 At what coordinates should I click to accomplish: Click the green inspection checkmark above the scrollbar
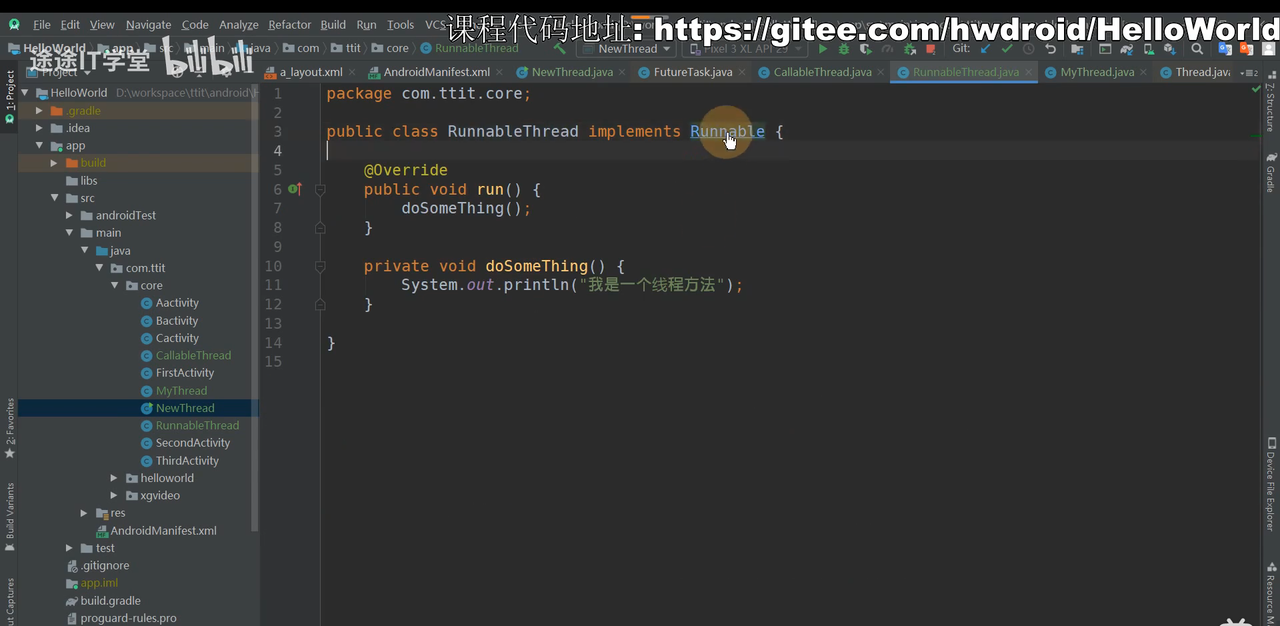pos(1256,90)
